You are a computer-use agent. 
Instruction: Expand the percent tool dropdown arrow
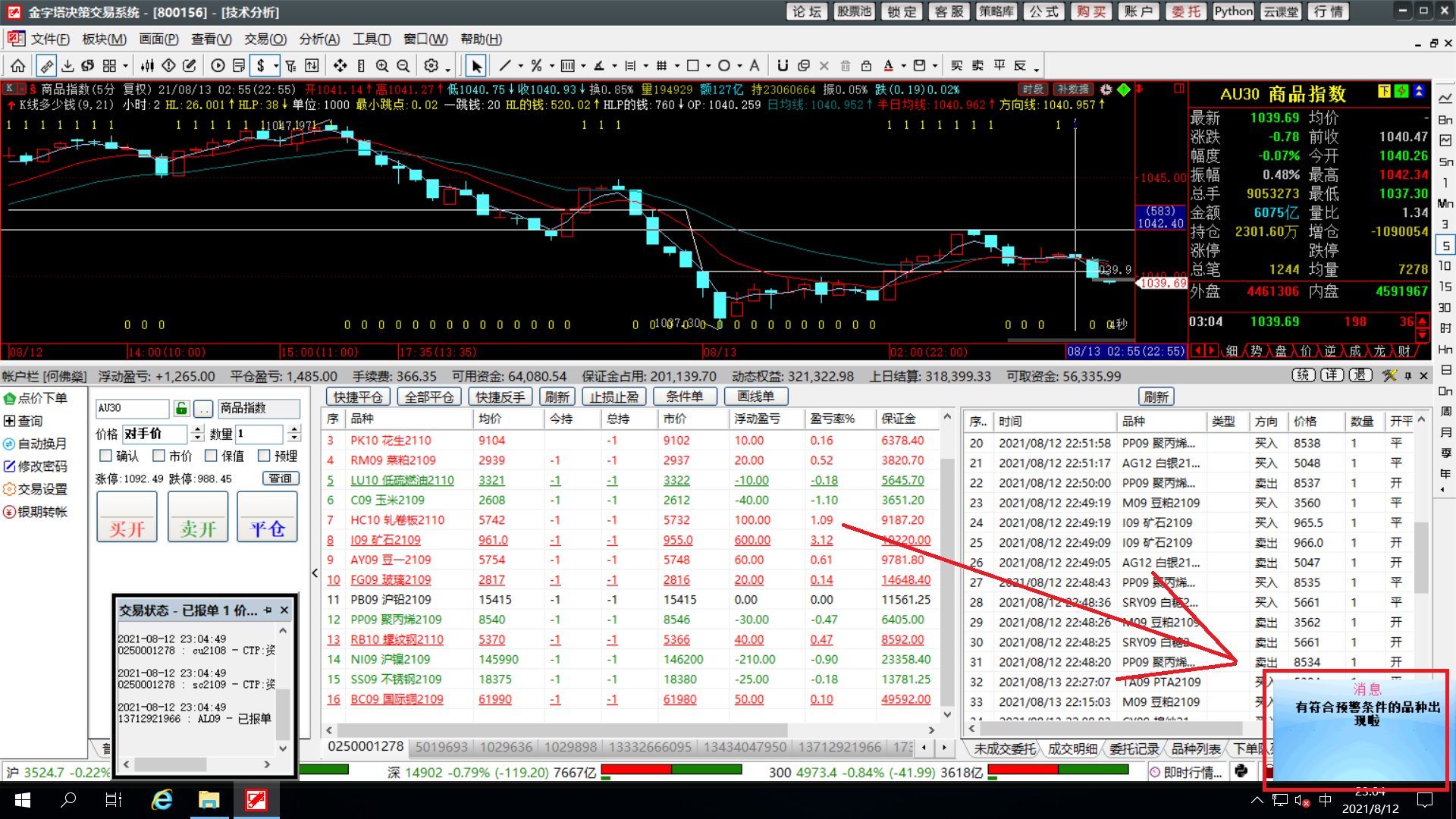552,66
